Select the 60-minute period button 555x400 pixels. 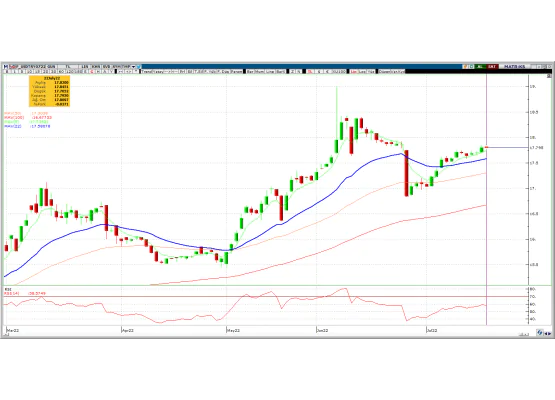pyautogui.click(x=61, y=71)
